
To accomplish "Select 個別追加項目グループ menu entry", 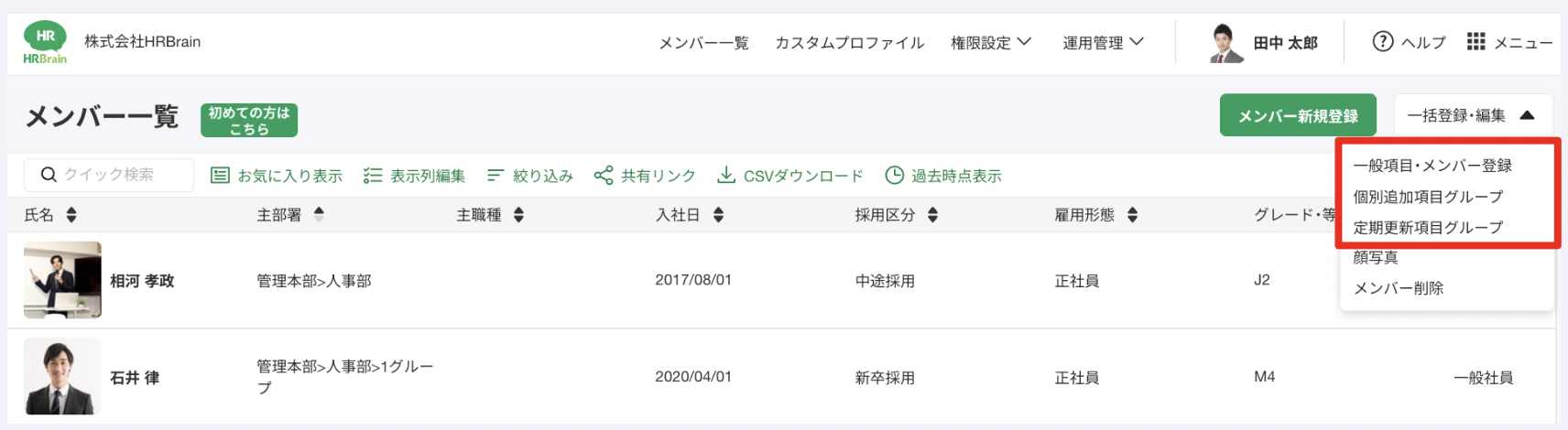I will tap(1428, 197).
